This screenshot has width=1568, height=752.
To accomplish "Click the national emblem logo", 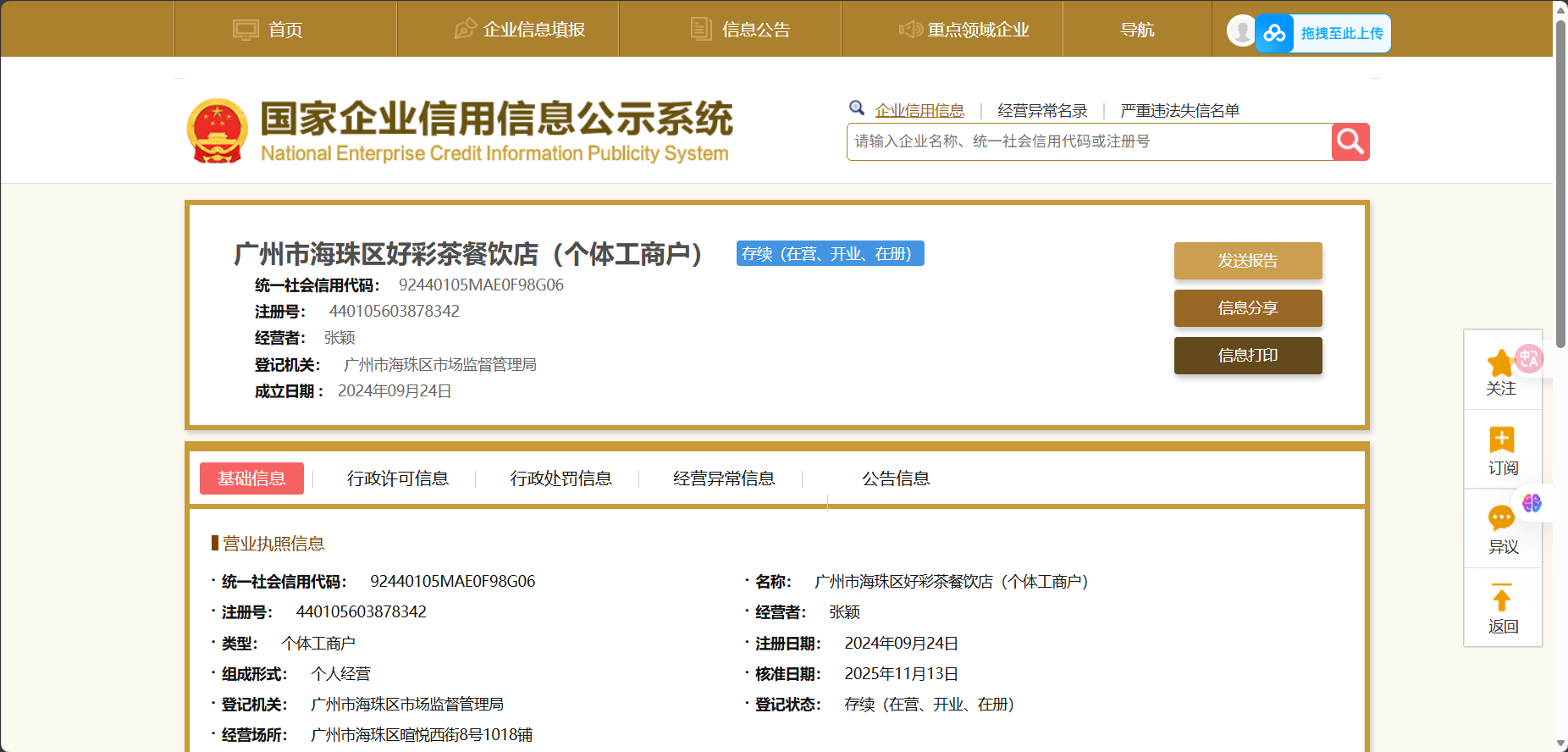I will click(218, 130).
